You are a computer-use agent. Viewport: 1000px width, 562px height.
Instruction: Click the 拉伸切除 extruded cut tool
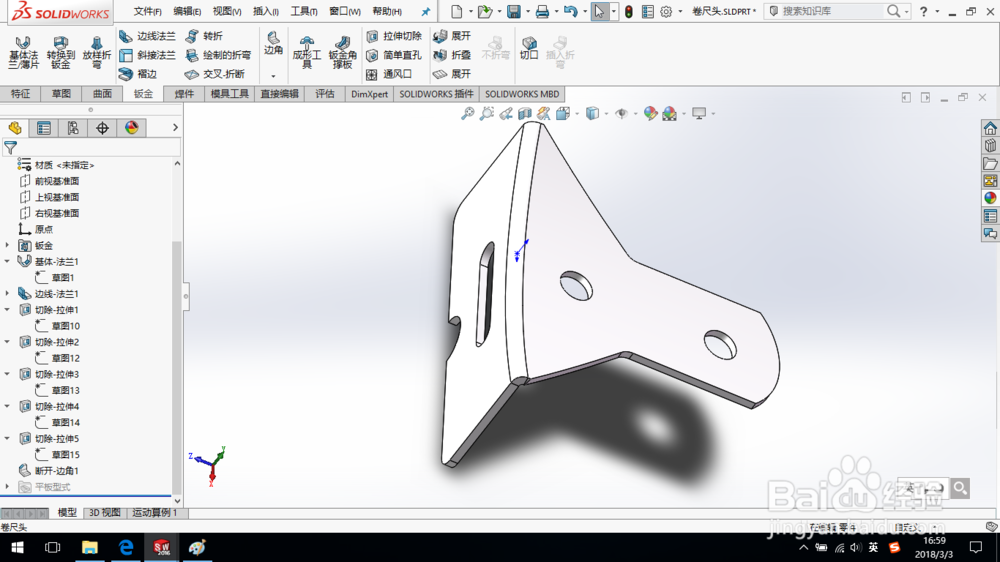click(x=394, y=36)
